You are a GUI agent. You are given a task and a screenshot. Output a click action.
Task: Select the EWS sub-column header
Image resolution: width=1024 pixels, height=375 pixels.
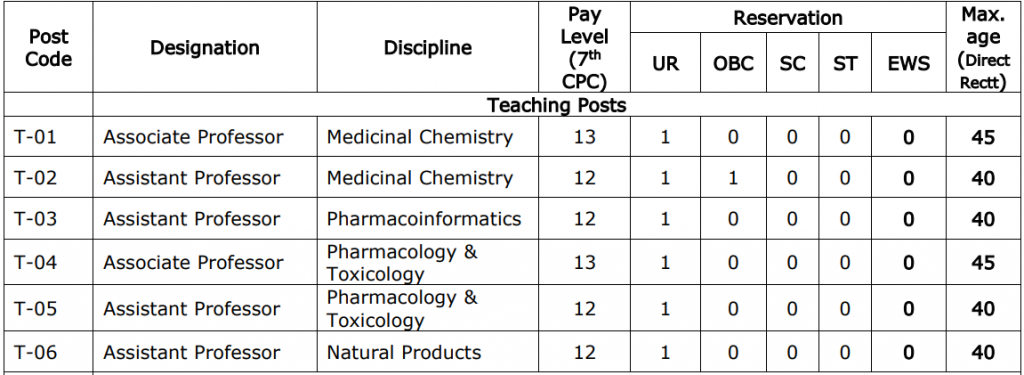908,63
